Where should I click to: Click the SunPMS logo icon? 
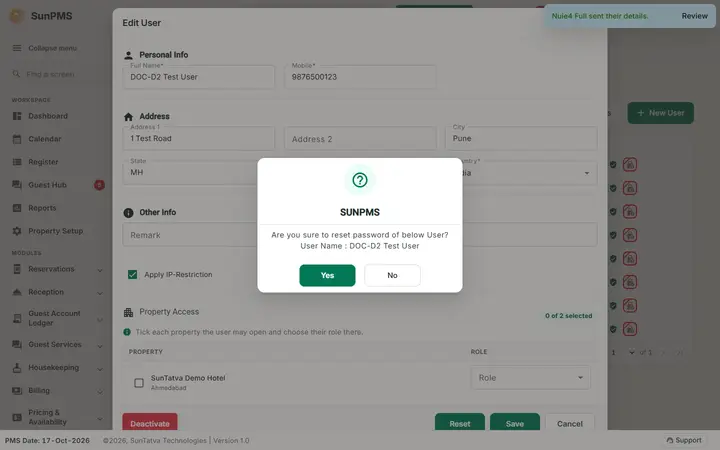(x=17, y=16)
